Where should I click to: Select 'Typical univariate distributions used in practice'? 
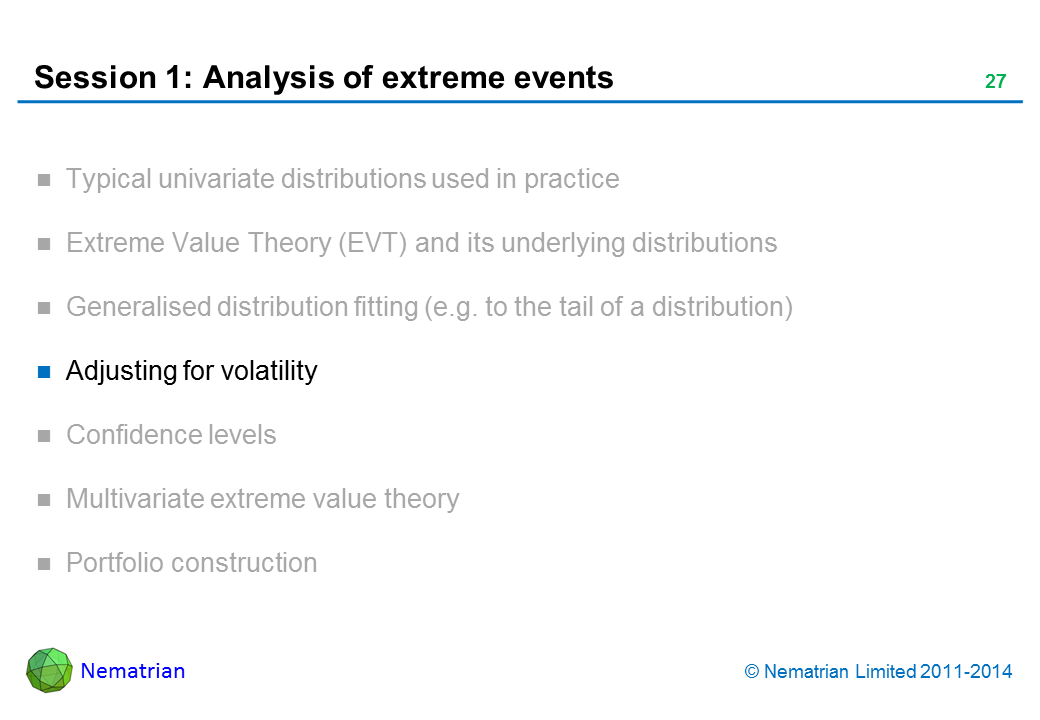pos(342,179)
